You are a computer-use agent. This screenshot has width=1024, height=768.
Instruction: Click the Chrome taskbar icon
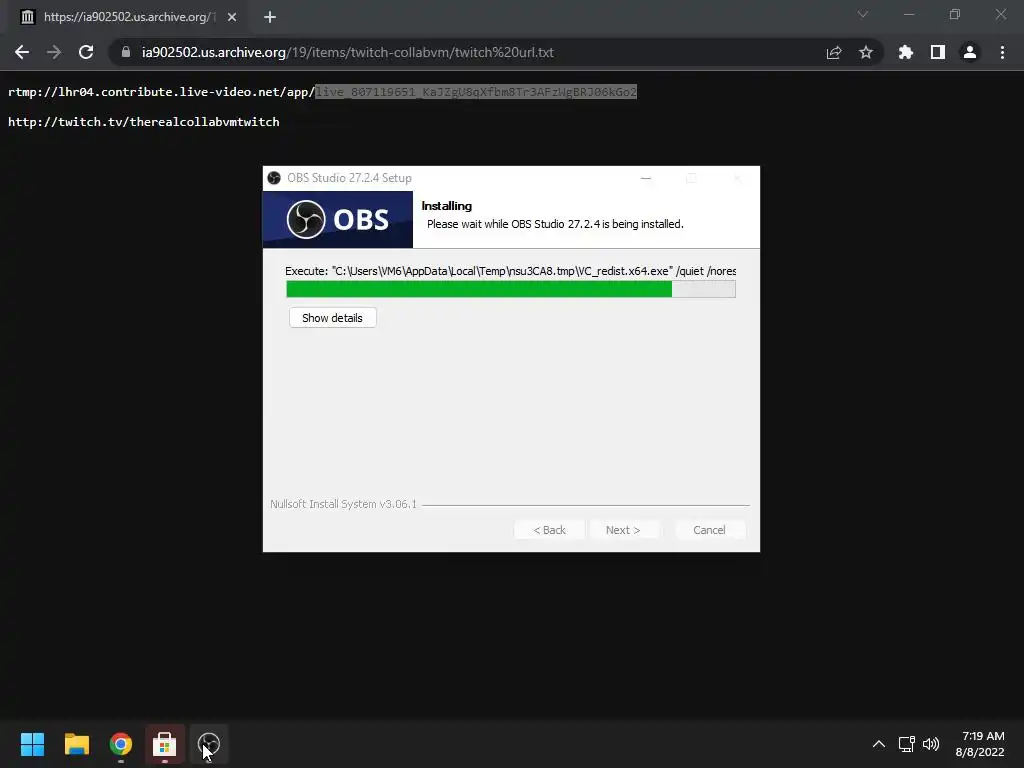121,744
